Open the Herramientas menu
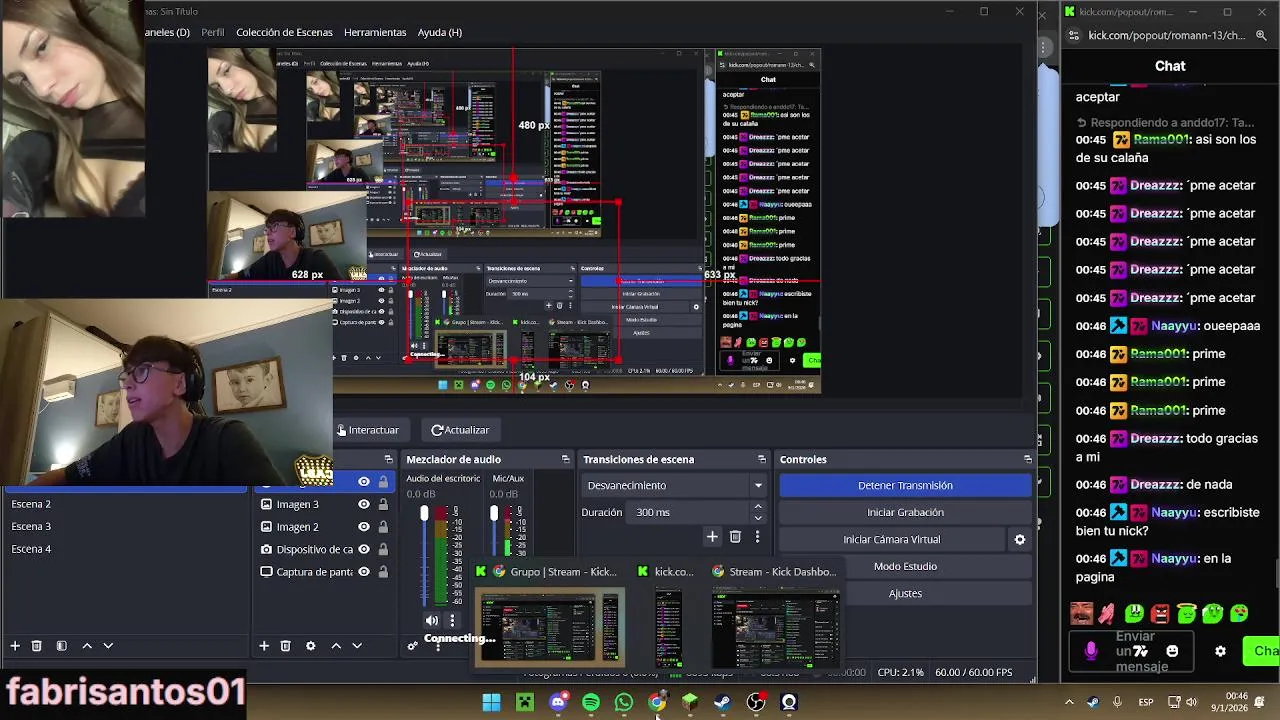 coord(375,32)
